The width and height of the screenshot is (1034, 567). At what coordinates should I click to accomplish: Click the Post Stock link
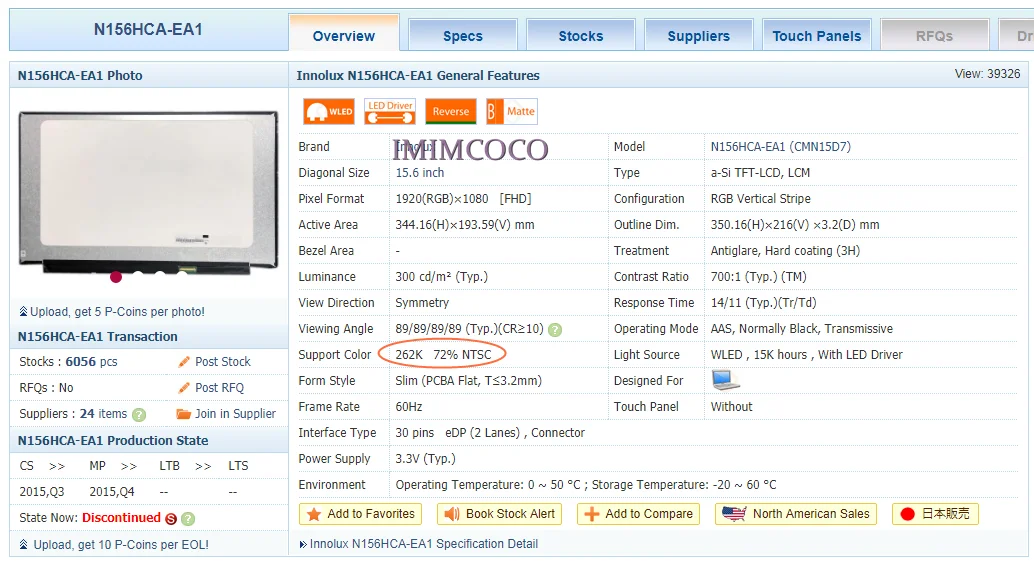(223, 362)
